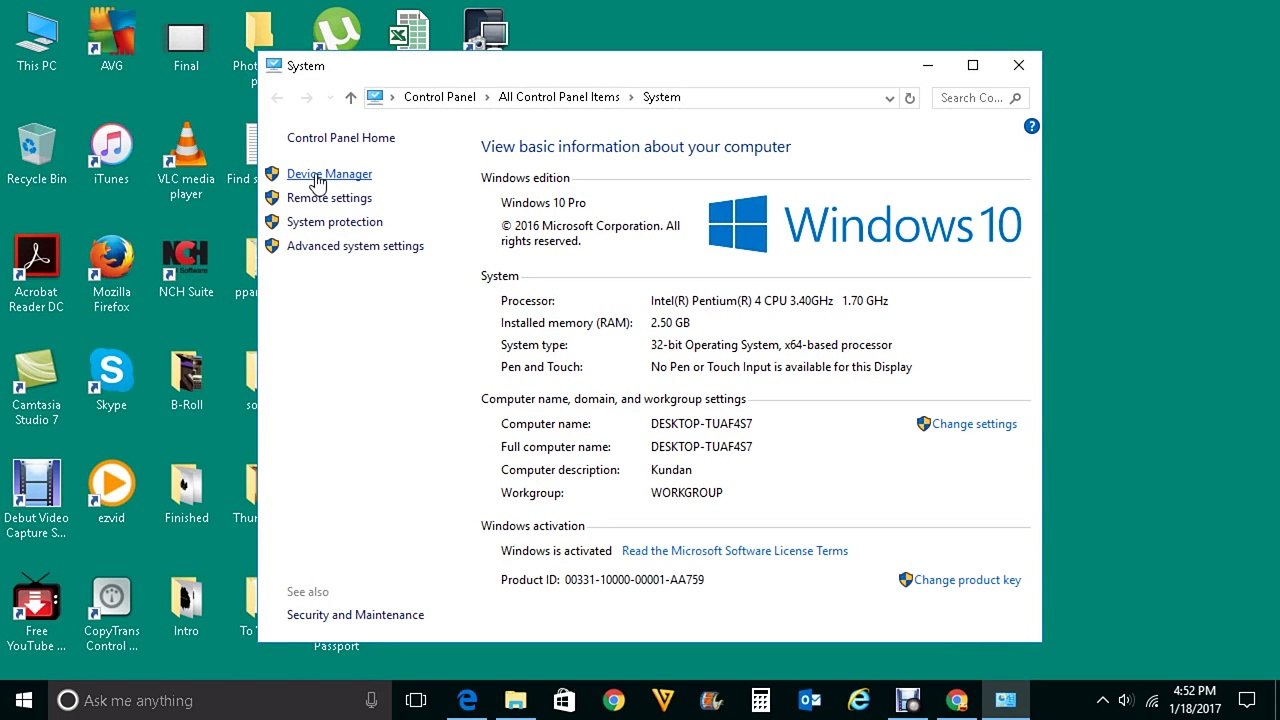1280x720 pixels.
Task: Click the network tray icon
Action: coord(1151,700)
